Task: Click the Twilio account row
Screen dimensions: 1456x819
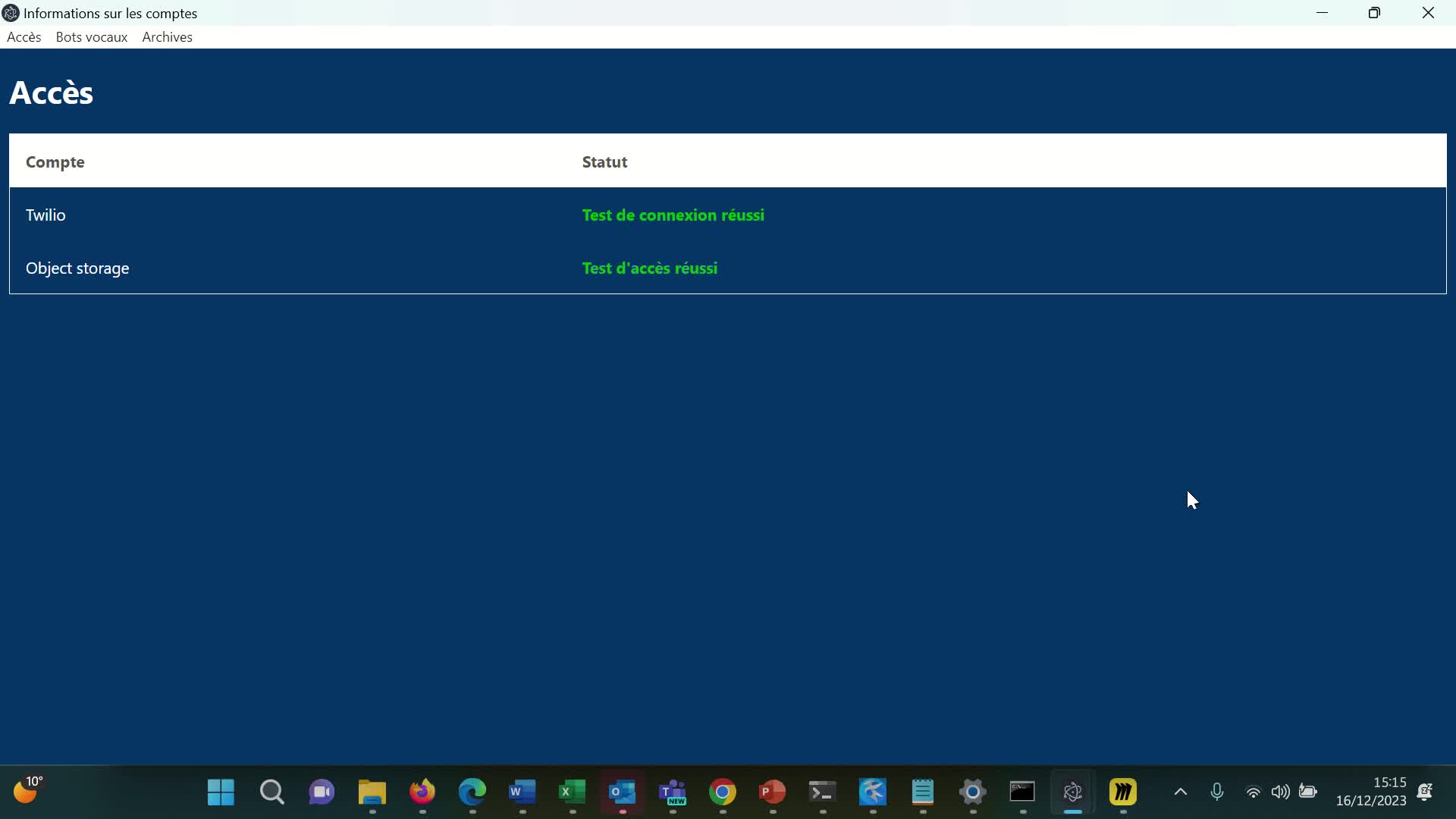Action: (45, 215)
